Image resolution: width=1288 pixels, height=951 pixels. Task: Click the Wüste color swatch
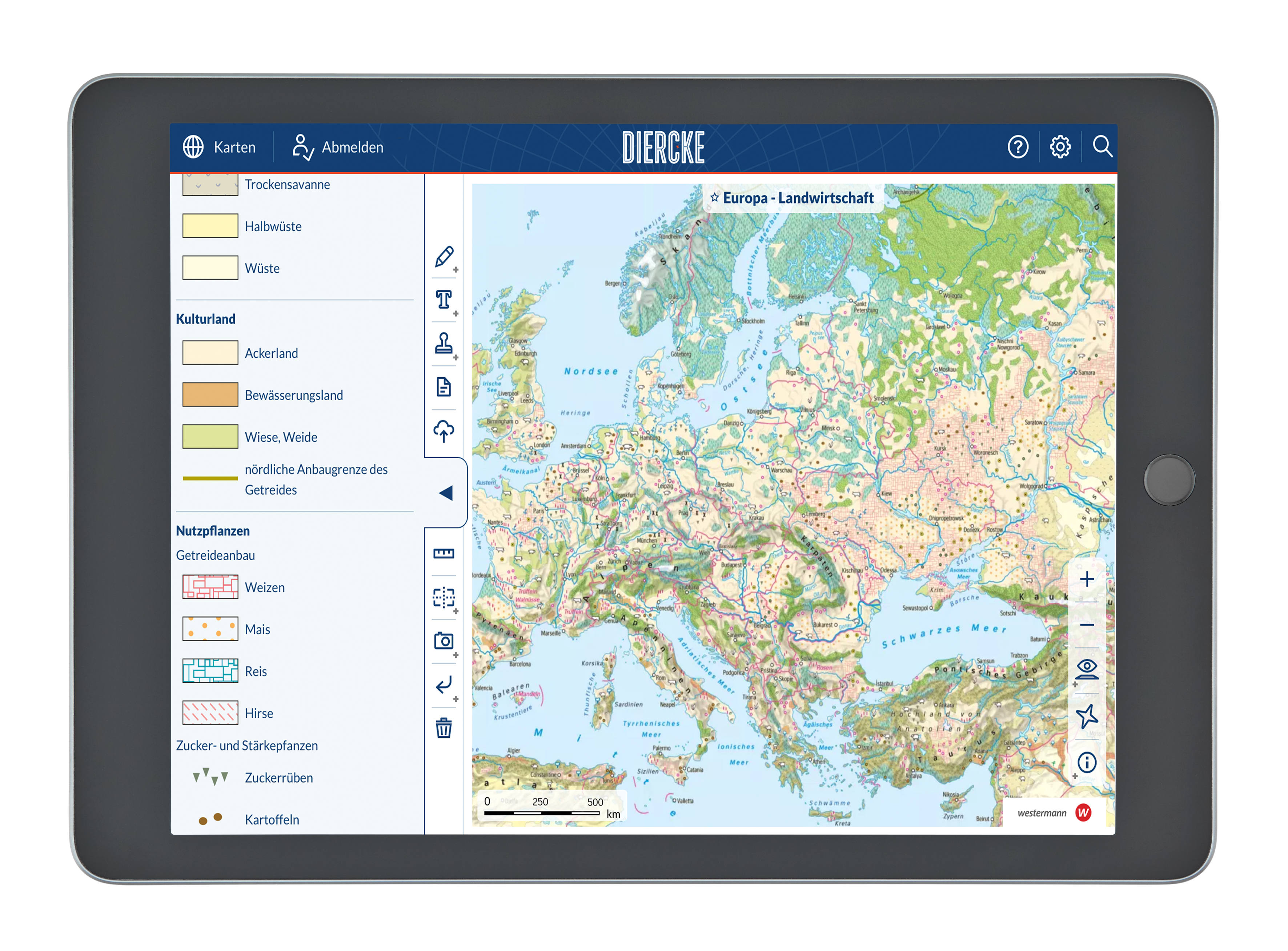(210, 268)
